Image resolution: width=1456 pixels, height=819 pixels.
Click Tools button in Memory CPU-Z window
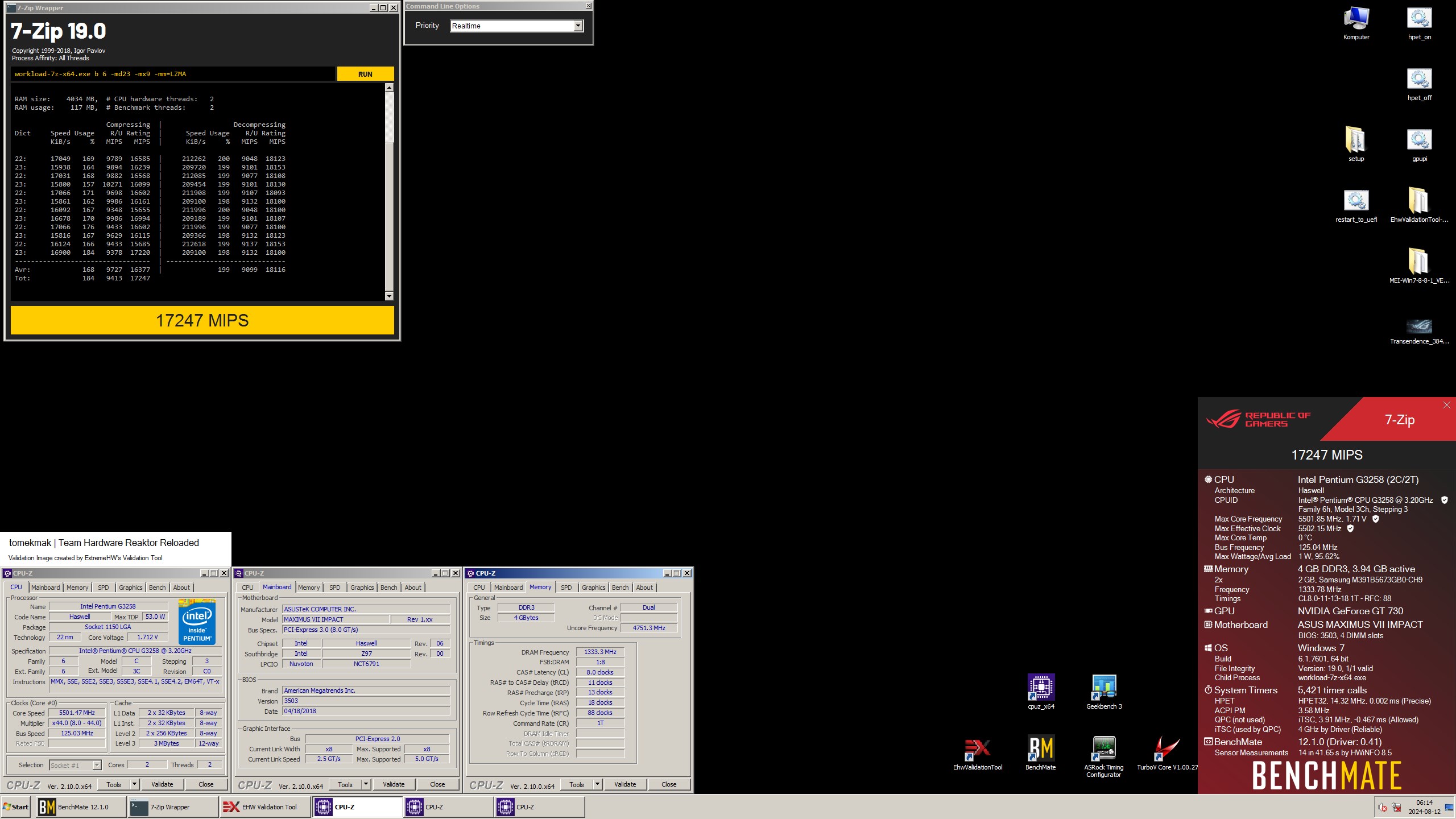pyautogui.click(x=577, y=784)
